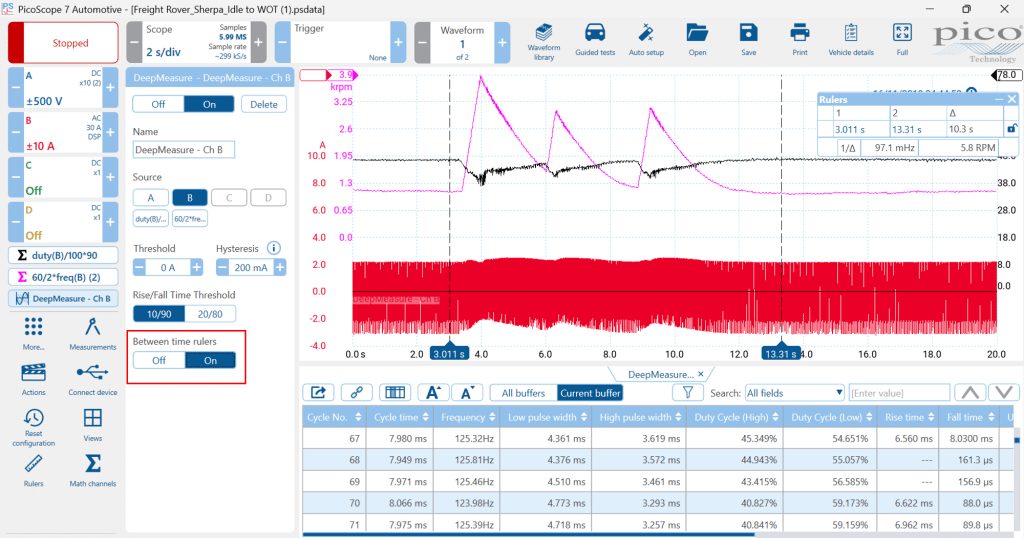Open the Actions panel
This screenshot has height=538, width=1024.
(x=33, y=379)
